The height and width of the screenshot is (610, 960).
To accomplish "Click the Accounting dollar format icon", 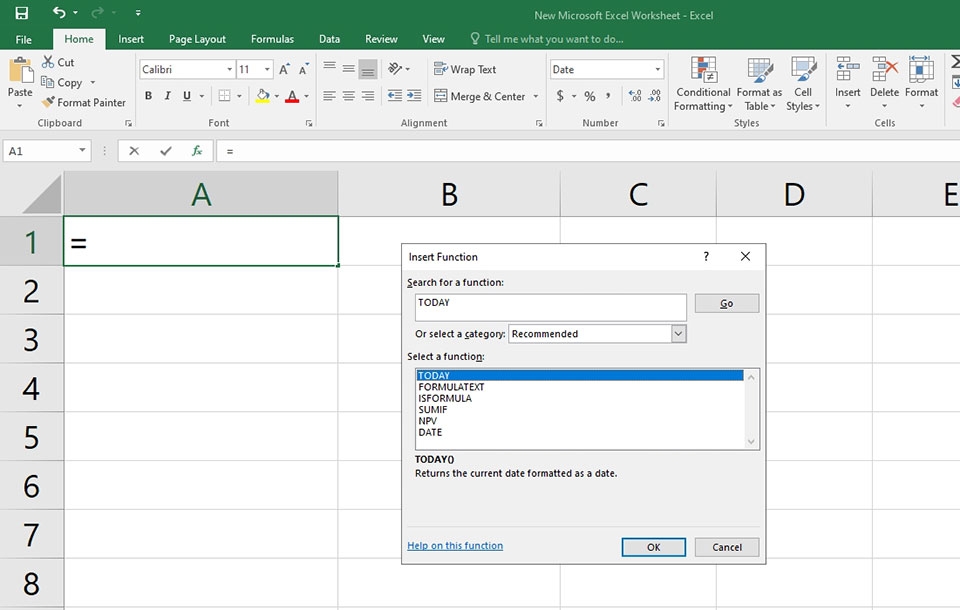I will [560, 96].
